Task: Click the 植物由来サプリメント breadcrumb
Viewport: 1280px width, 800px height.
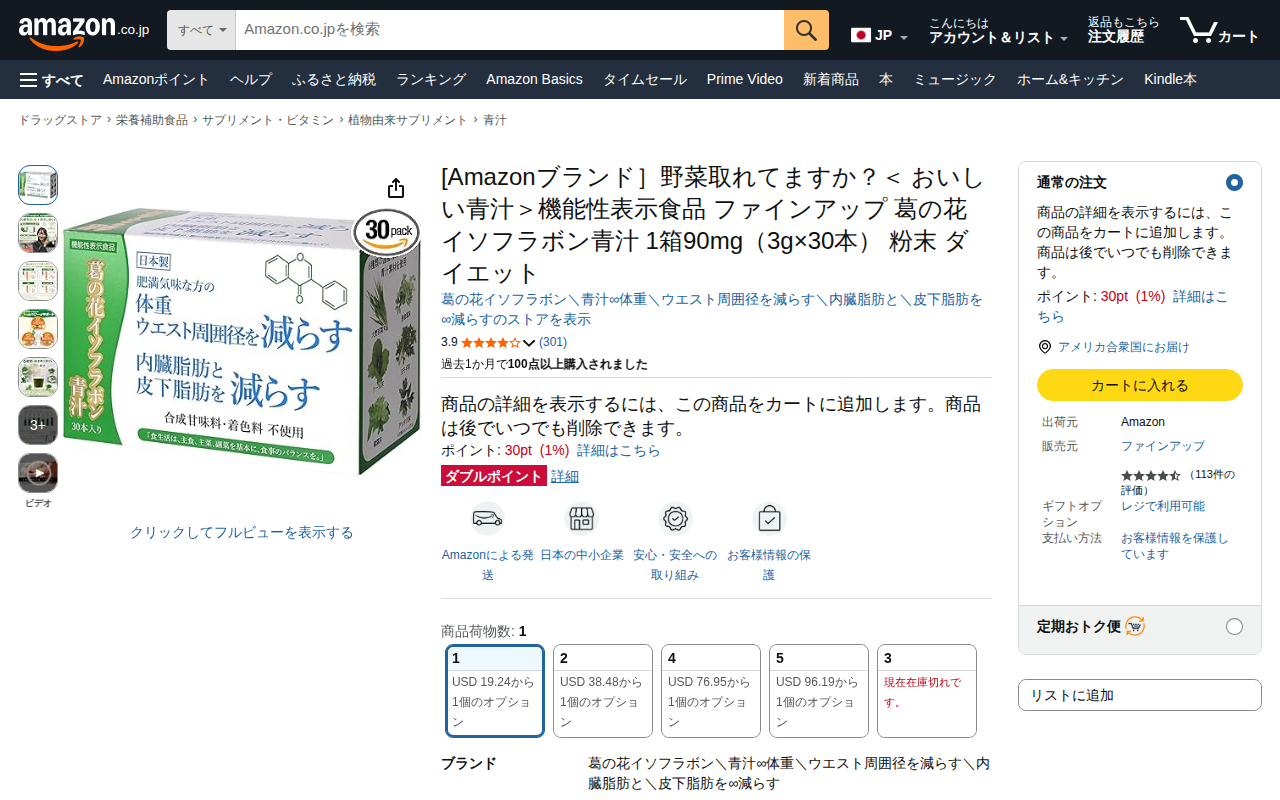Action: [x=408, y=120]
